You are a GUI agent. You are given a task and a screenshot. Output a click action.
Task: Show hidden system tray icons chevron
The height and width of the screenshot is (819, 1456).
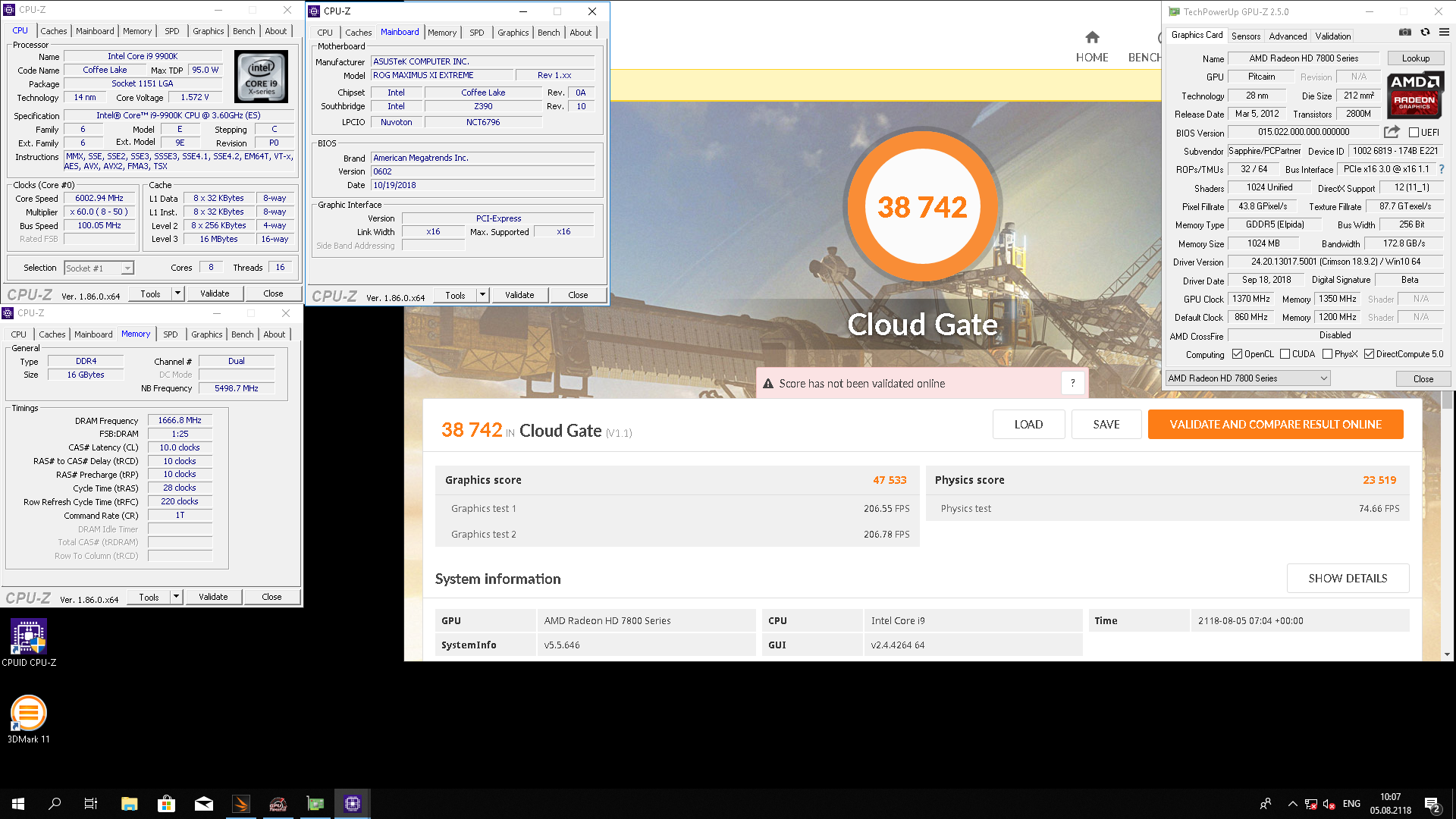click(x=1292, y=804)
